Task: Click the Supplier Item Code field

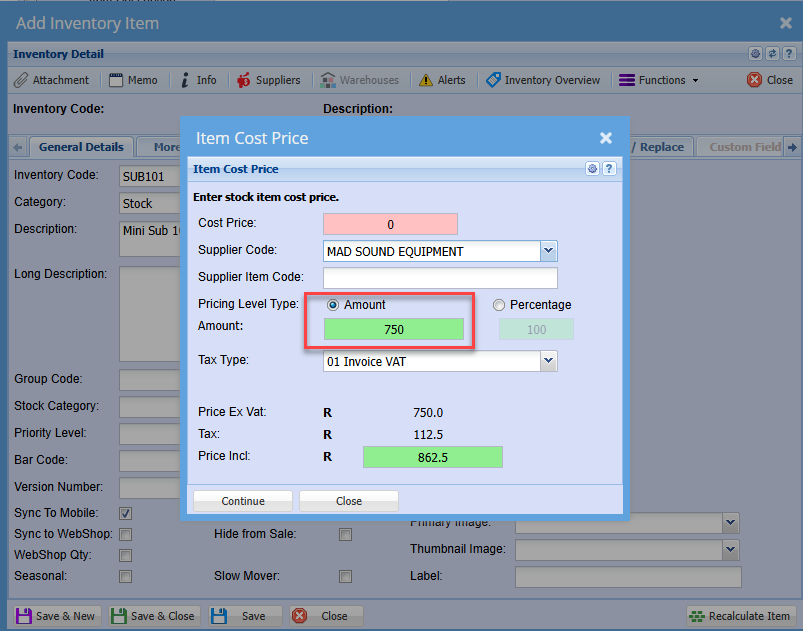Action: (440, 278)
